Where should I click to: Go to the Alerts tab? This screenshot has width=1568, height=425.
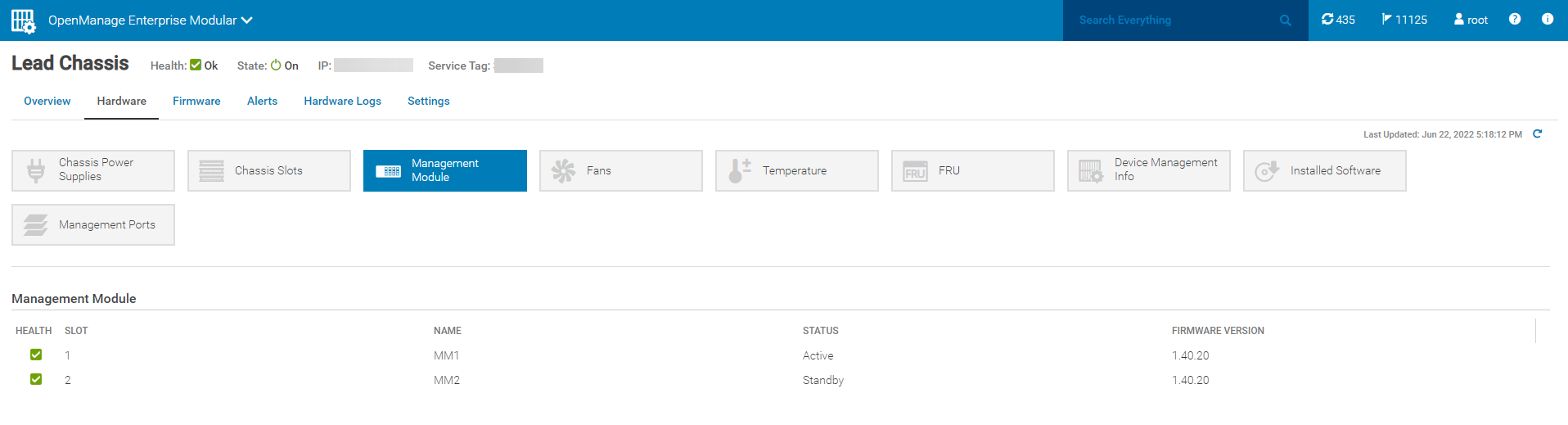pos(262,101)
